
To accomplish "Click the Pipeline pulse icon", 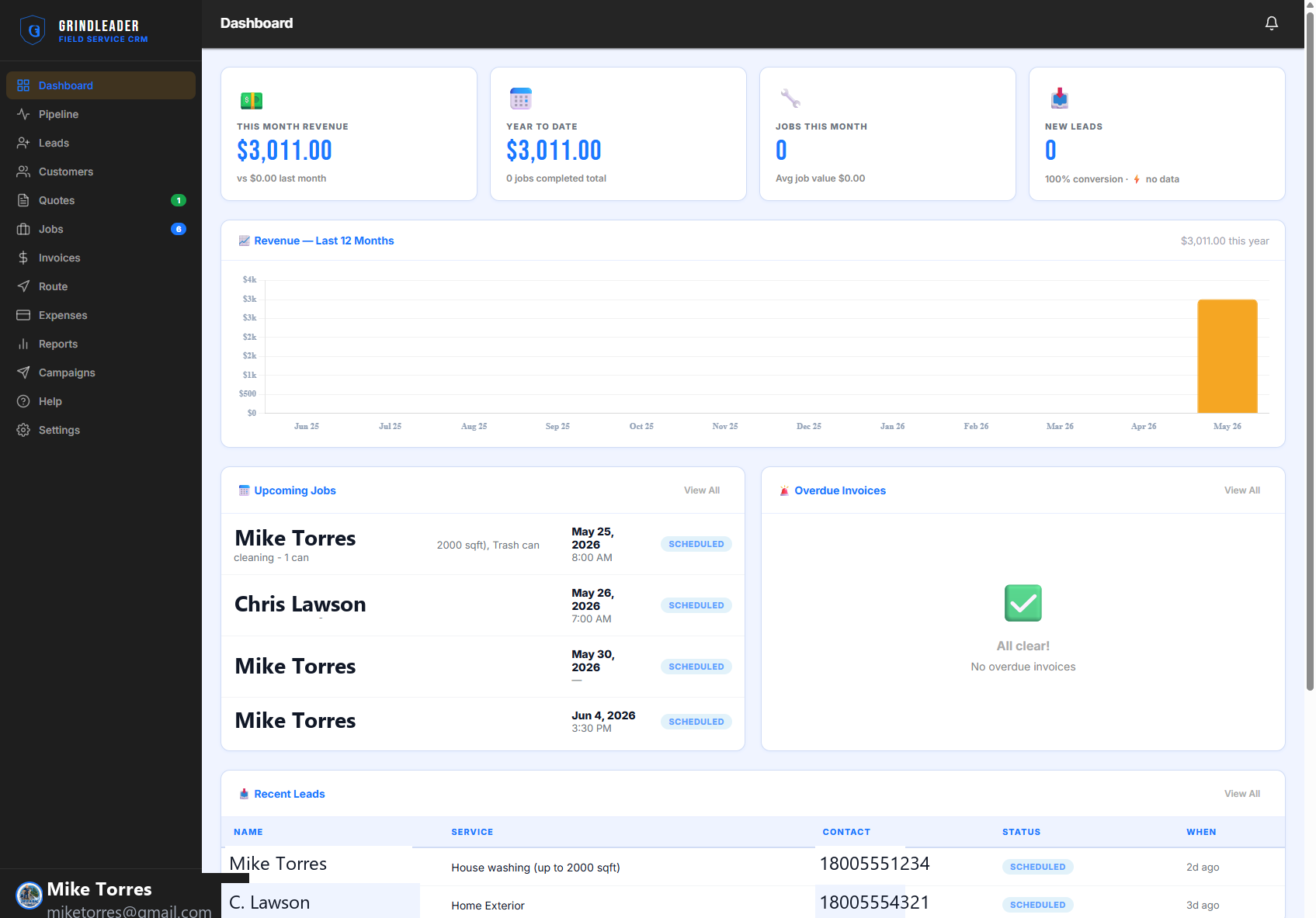I will point(23,114).
